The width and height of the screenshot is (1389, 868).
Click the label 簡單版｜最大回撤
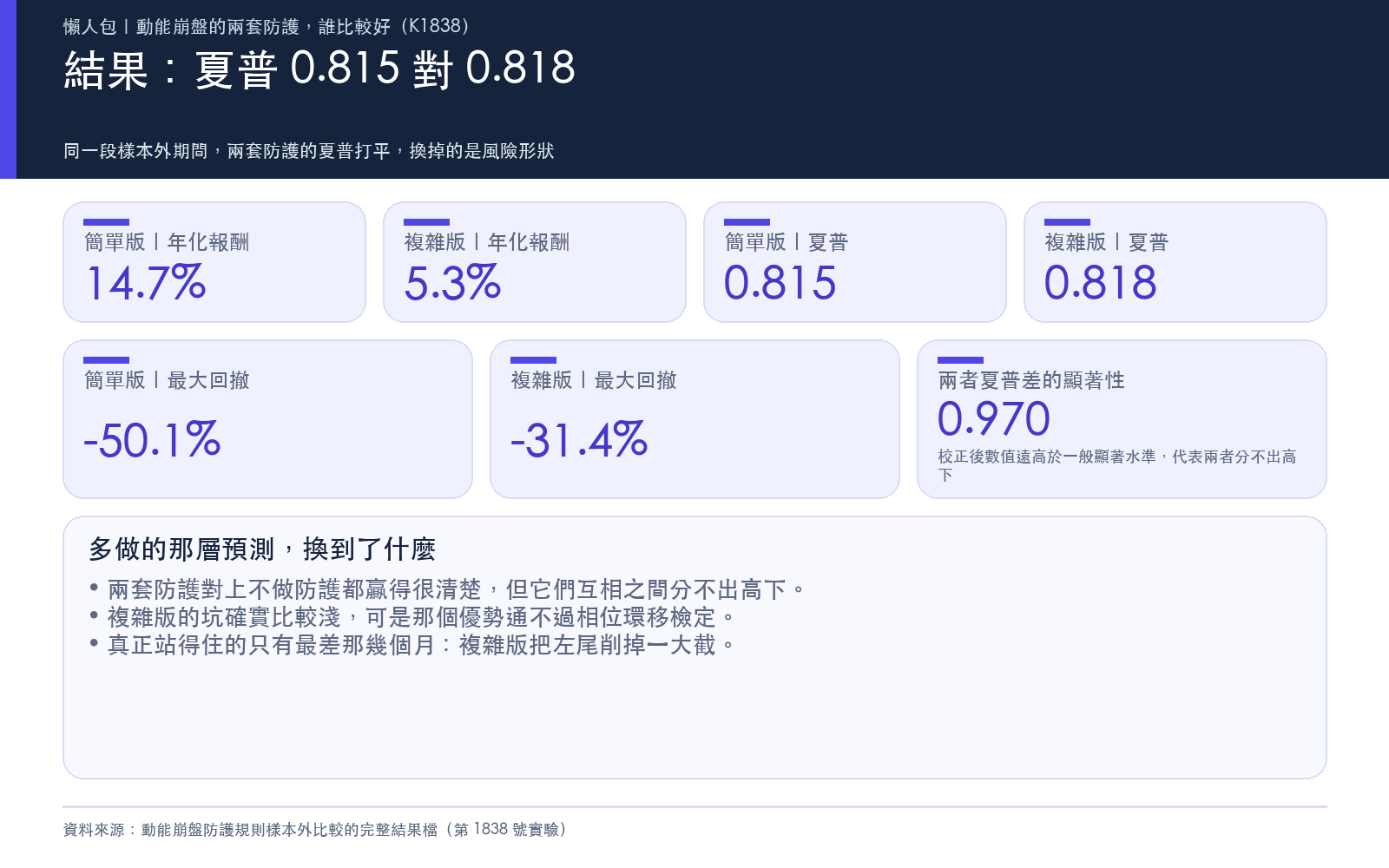coord(167,380)
